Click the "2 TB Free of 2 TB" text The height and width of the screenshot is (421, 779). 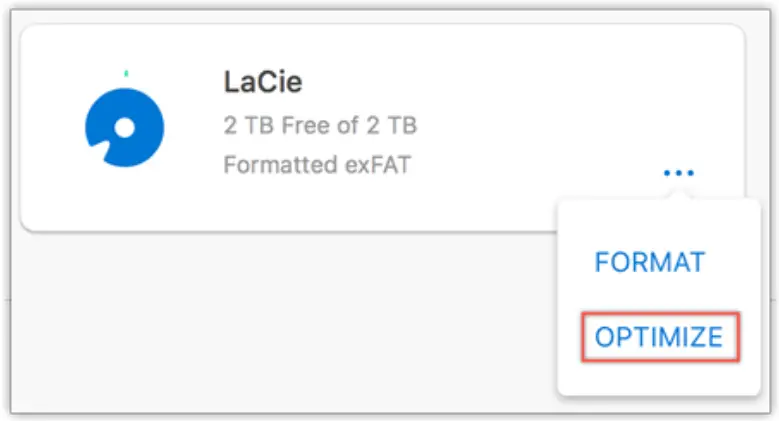[x=320, y=126]
